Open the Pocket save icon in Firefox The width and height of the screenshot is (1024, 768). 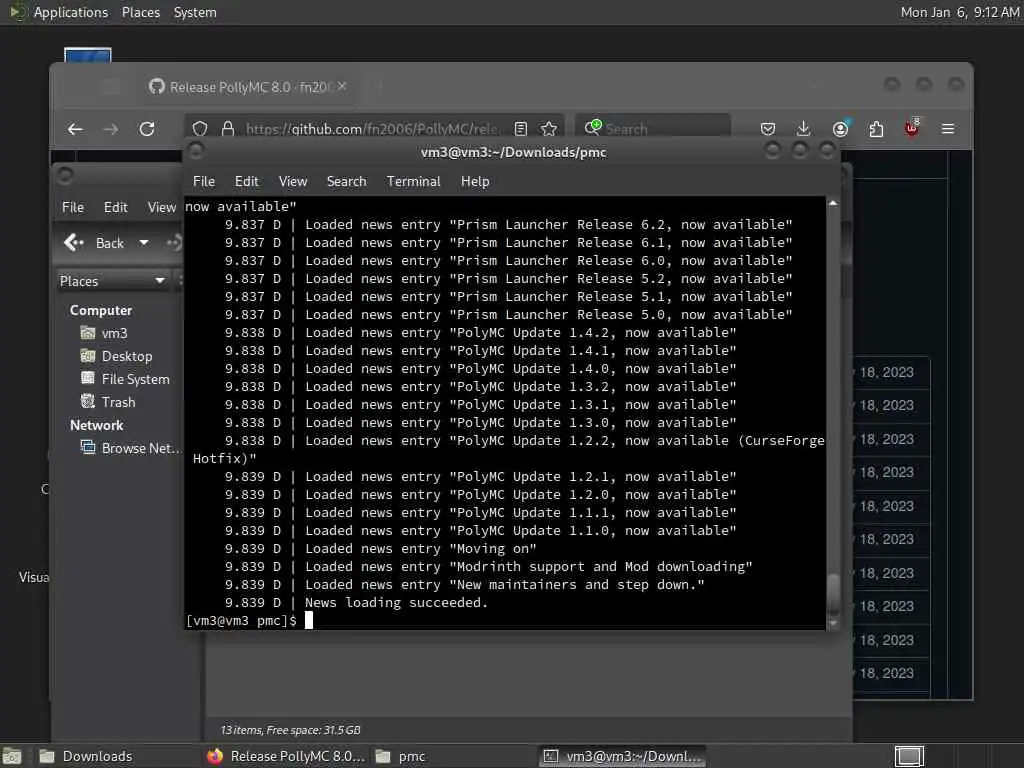coord(768,129)
